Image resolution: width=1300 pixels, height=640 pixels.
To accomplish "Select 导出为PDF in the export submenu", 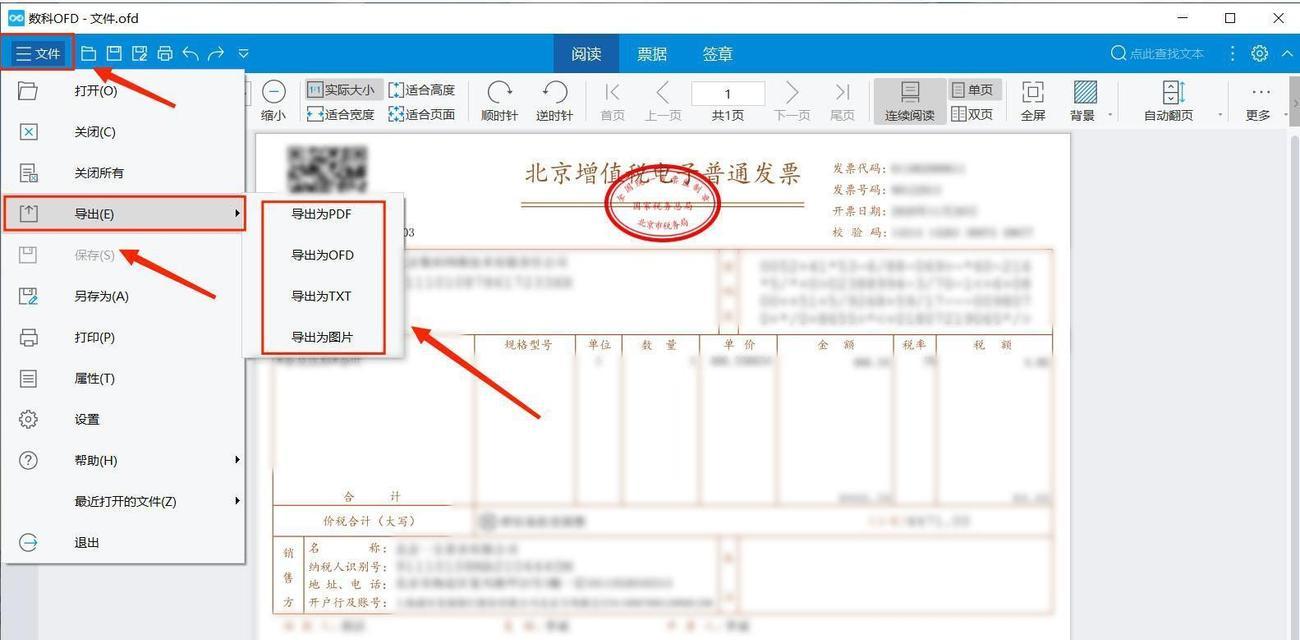I will tap(322, 214).
